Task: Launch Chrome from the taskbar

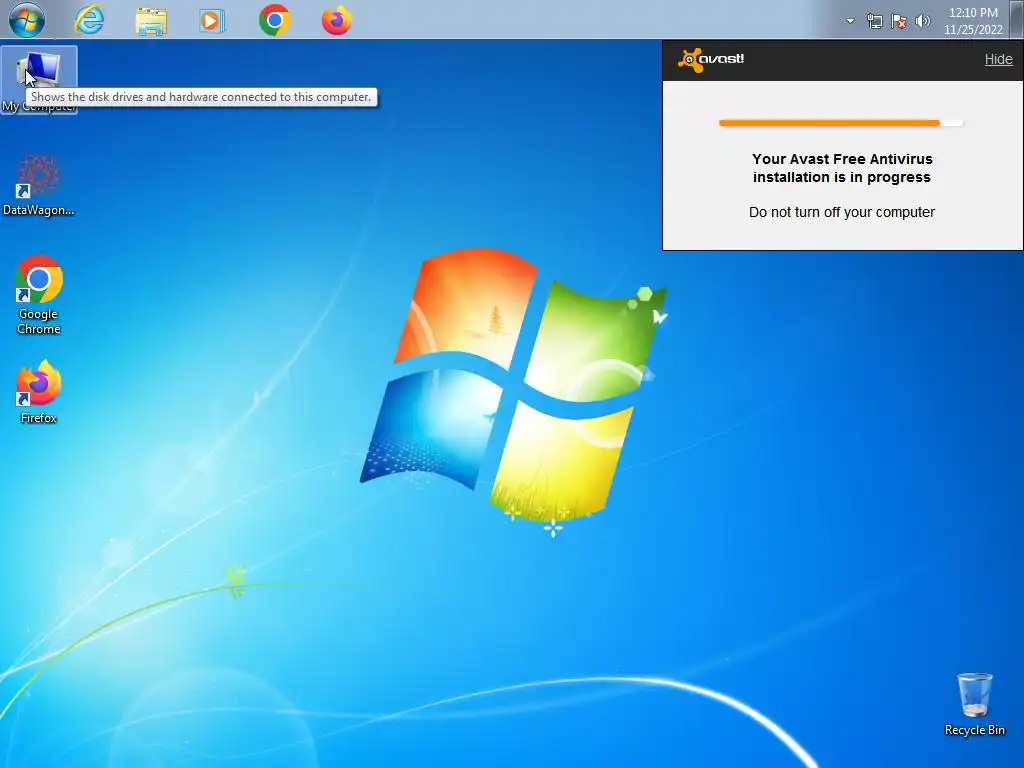Action: pyautogui.click(x=274, y=20)
